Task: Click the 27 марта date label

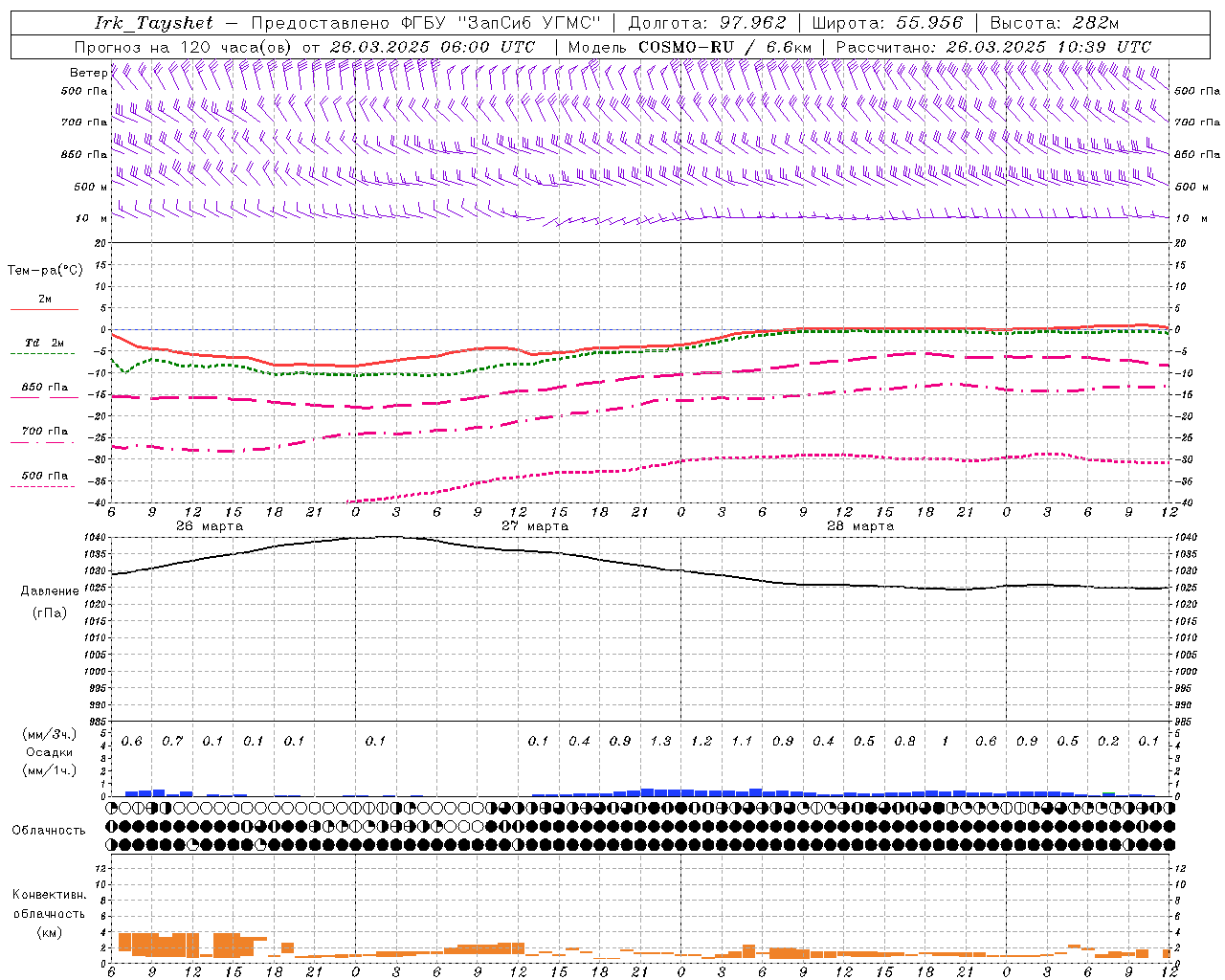Action: tap(535, 526)
